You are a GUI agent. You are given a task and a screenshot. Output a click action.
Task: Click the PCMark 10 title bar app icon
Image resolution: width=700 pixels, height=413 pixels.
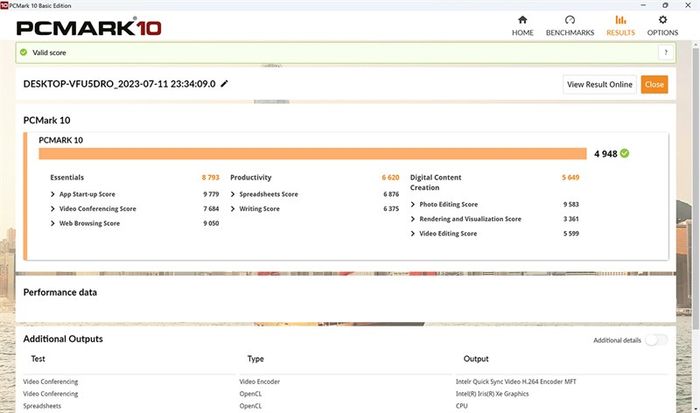[4, 5]
